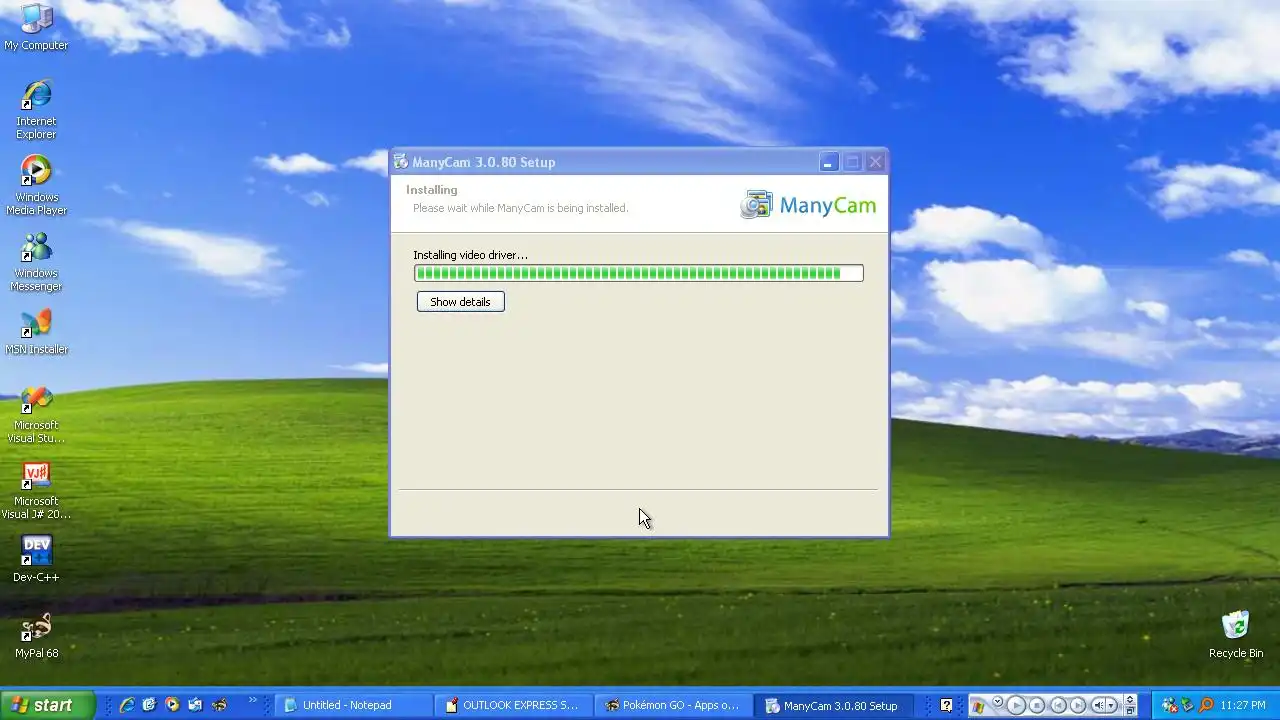The image size is (1280, 720).
Task: Click the bold 'Installing' header text
Action: 431,190
